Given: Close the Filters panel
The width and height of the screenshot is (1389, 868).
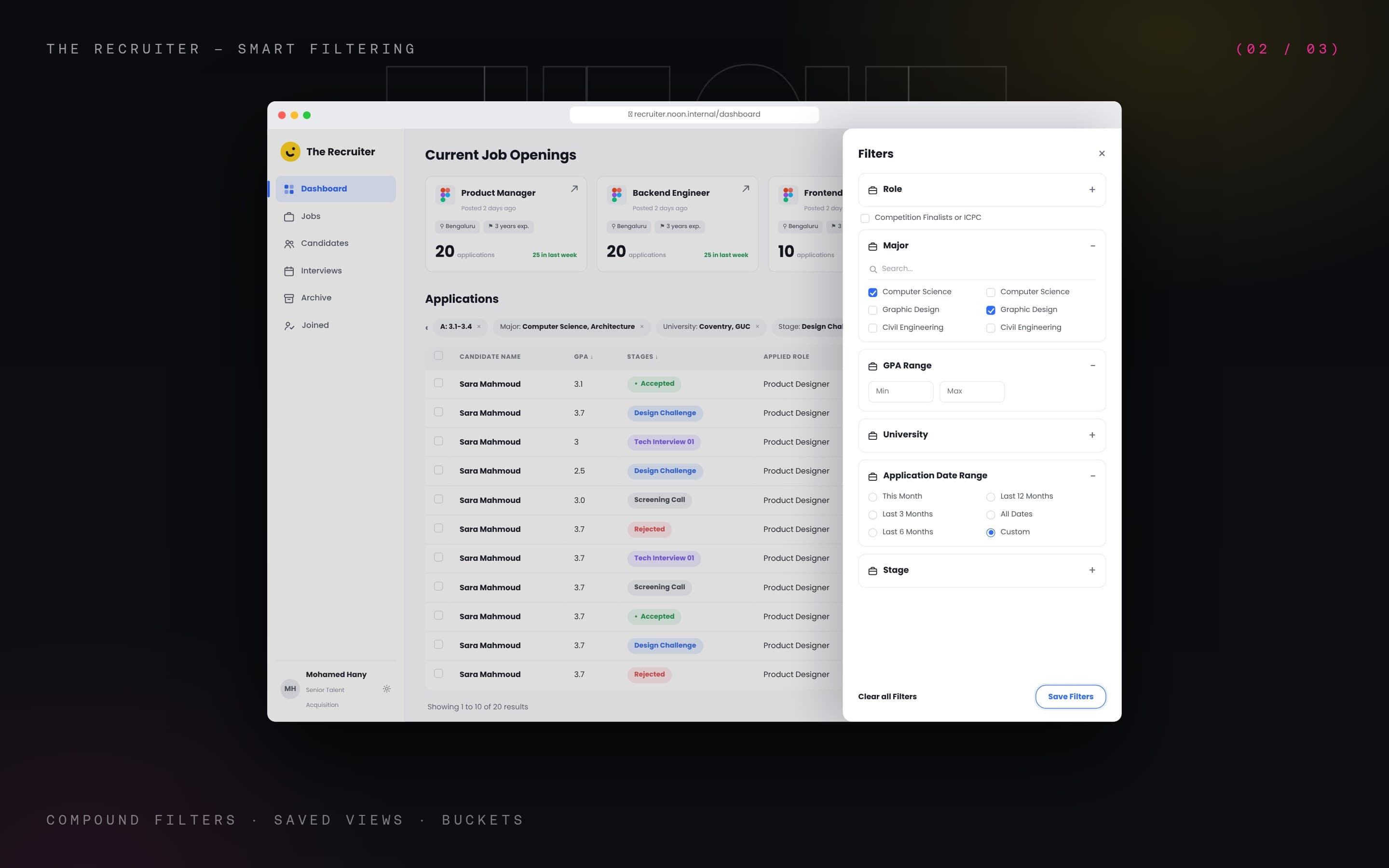Looking at the screenshot, I should (x=1102, y=153).
